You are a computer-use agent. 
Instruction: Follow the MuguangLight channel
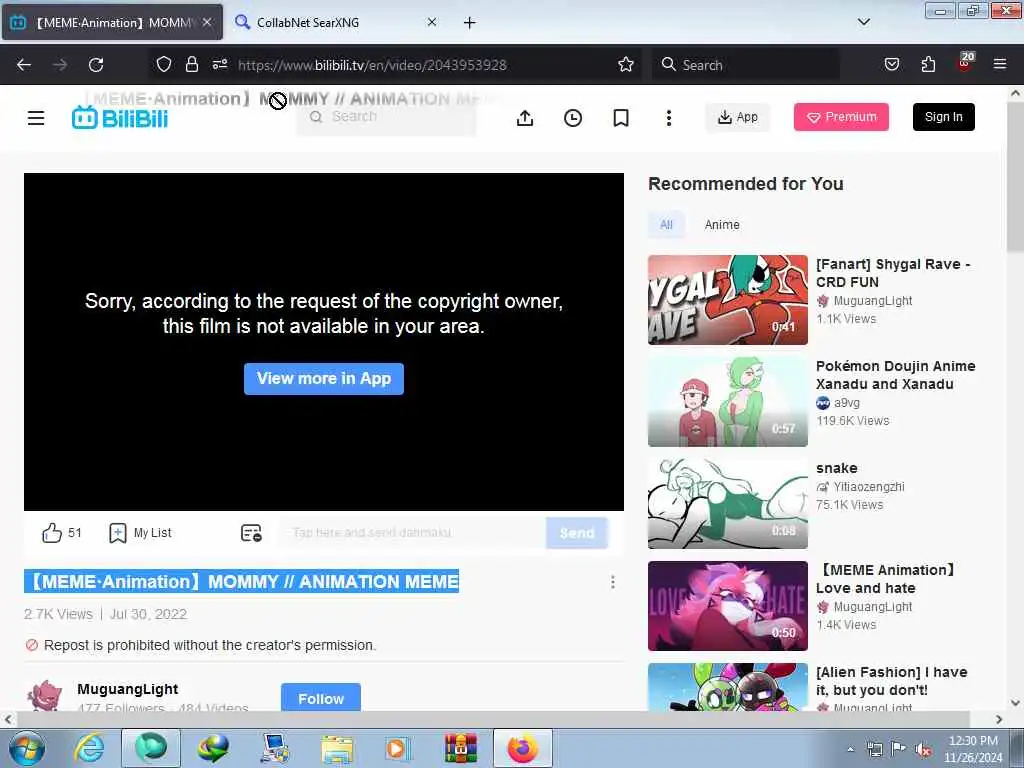click(321, 697)
